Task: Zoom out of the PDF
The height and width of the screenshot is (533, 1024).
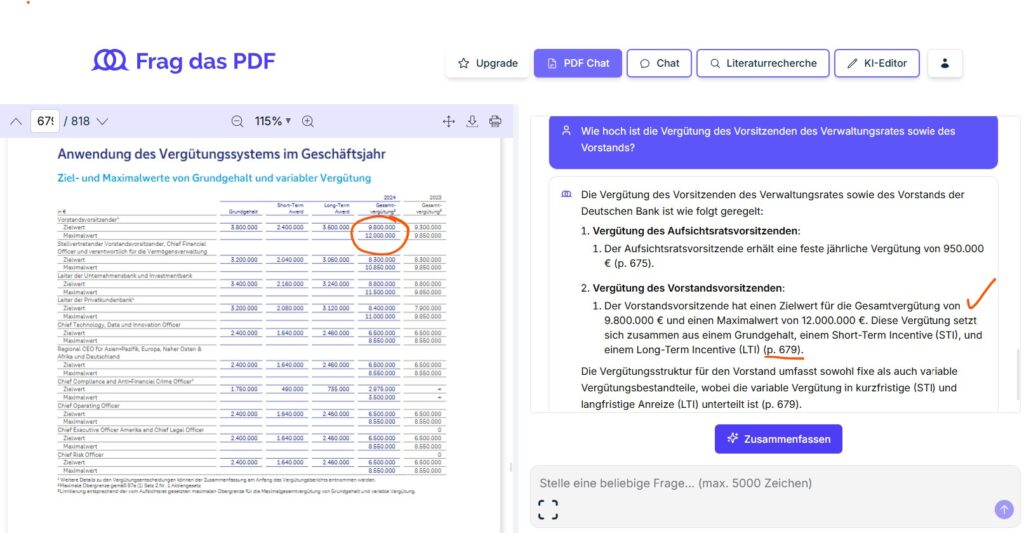Action: [237, 121]
